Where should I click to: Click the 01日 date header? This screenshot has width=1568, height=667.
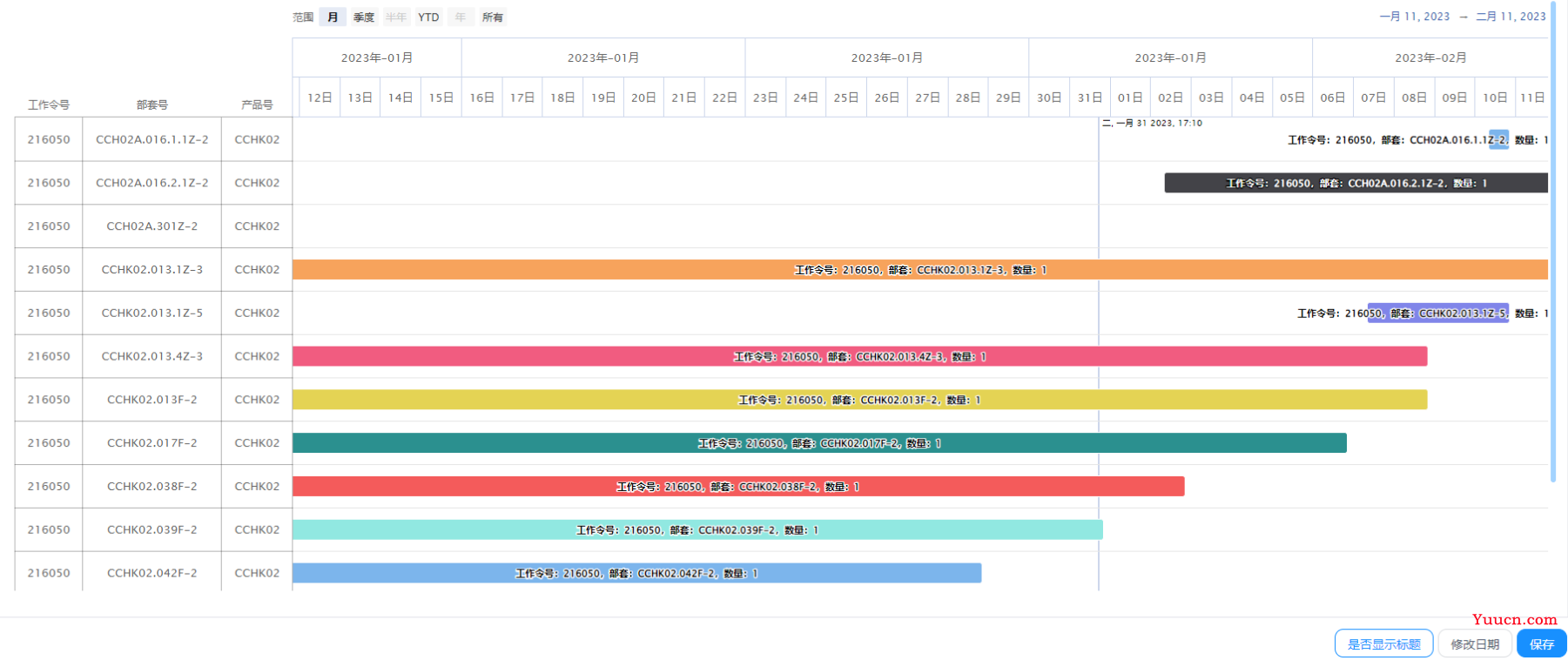[x=1130, y=98]
